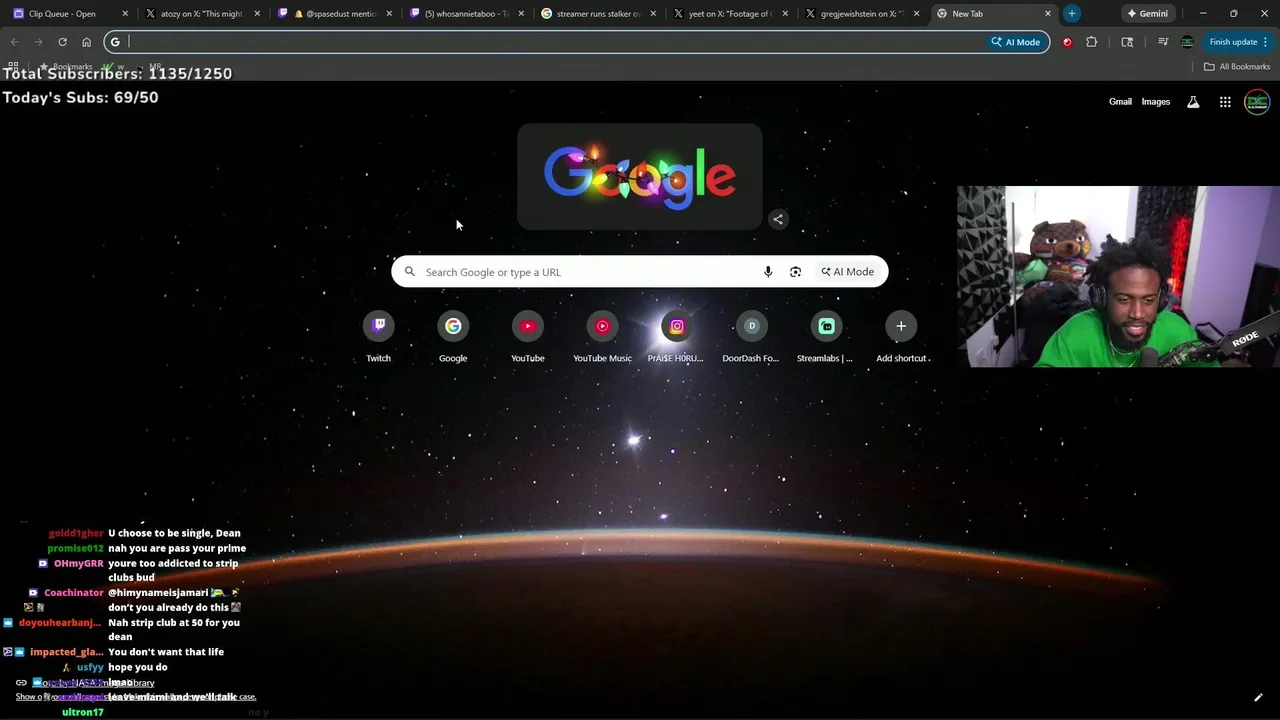Screen dimensions: 1280x720
Task: Open the Extensions puzzle menu
Action: (1091, 42)
